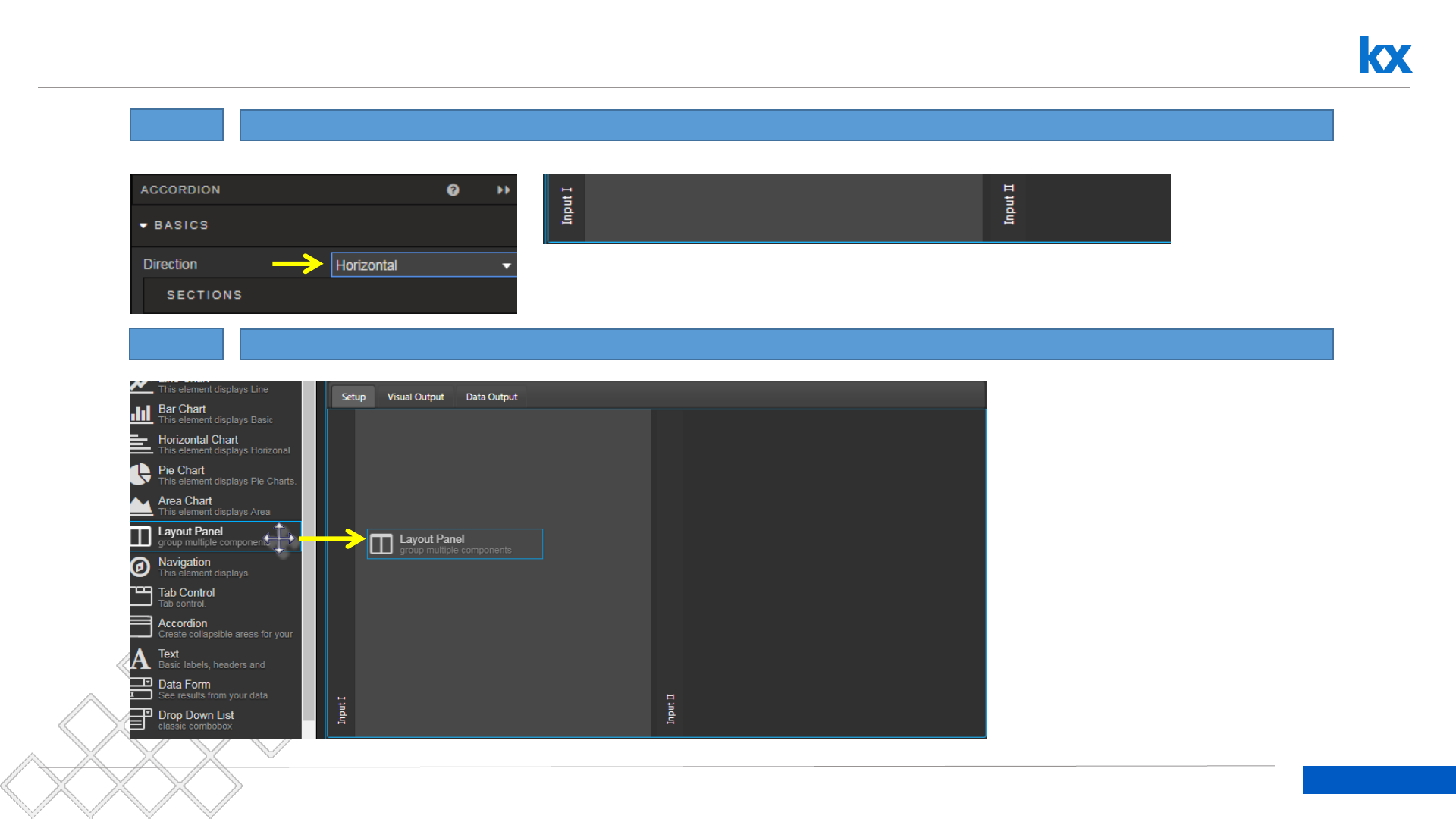Viewport: 1456px width, 819px height.
Task: Open the Direction Horizontal dropdown
Action: 423,265
